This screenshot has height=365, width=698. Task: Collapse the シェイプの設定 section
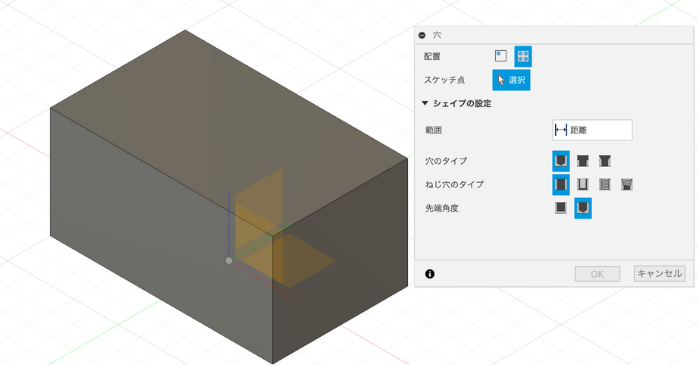tap(425, 103)
